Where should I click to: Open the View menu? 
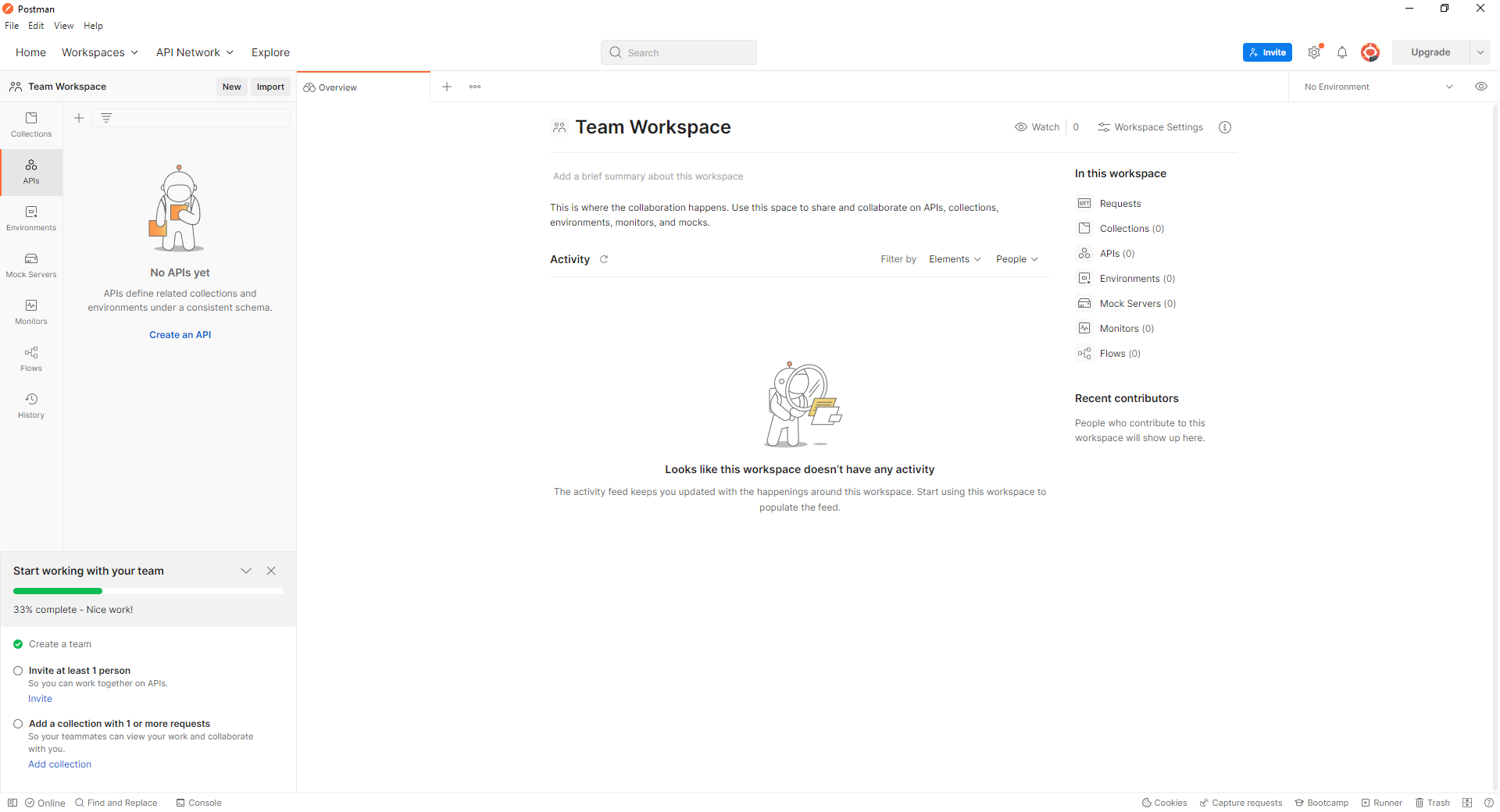pyautogui.click(x=63, y=26)
